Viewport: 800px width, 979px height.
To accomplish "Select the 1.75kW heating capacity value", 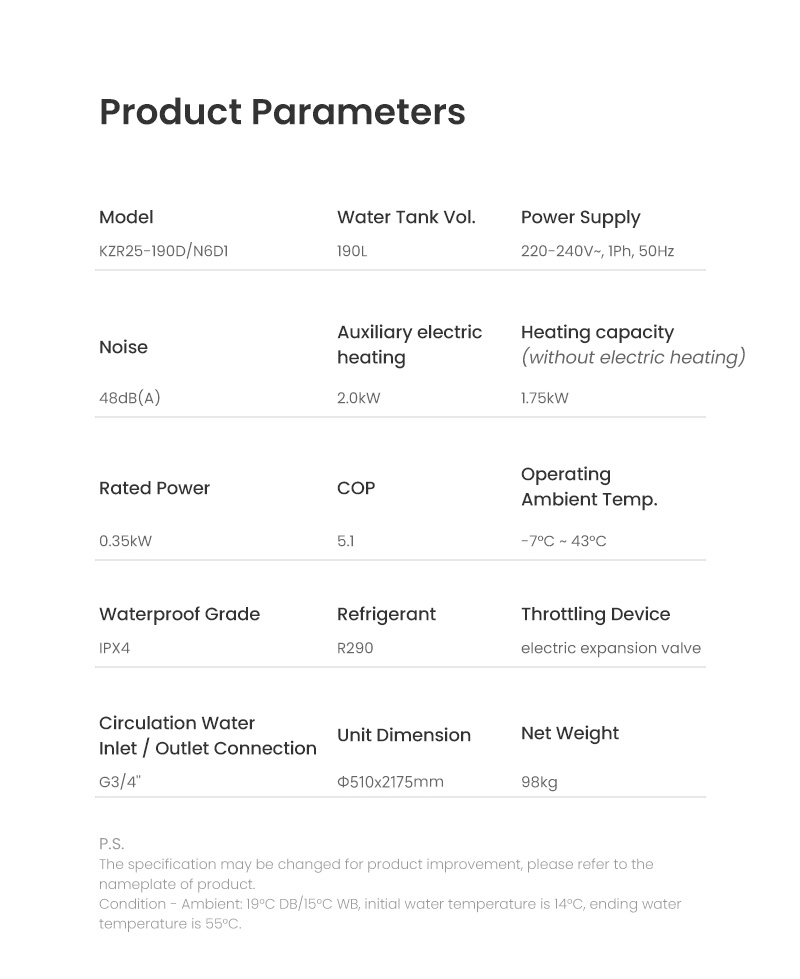I will tap(545, 398).
